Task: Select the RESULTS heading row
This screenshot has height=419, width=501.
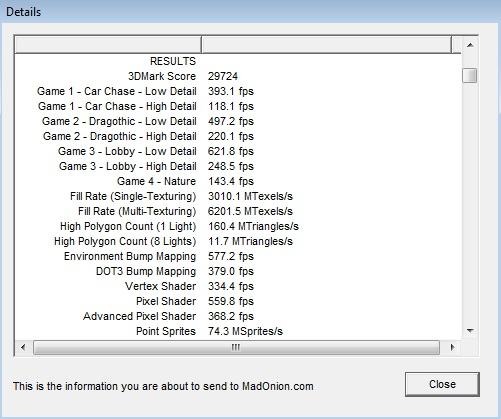Action: [173, 61]
